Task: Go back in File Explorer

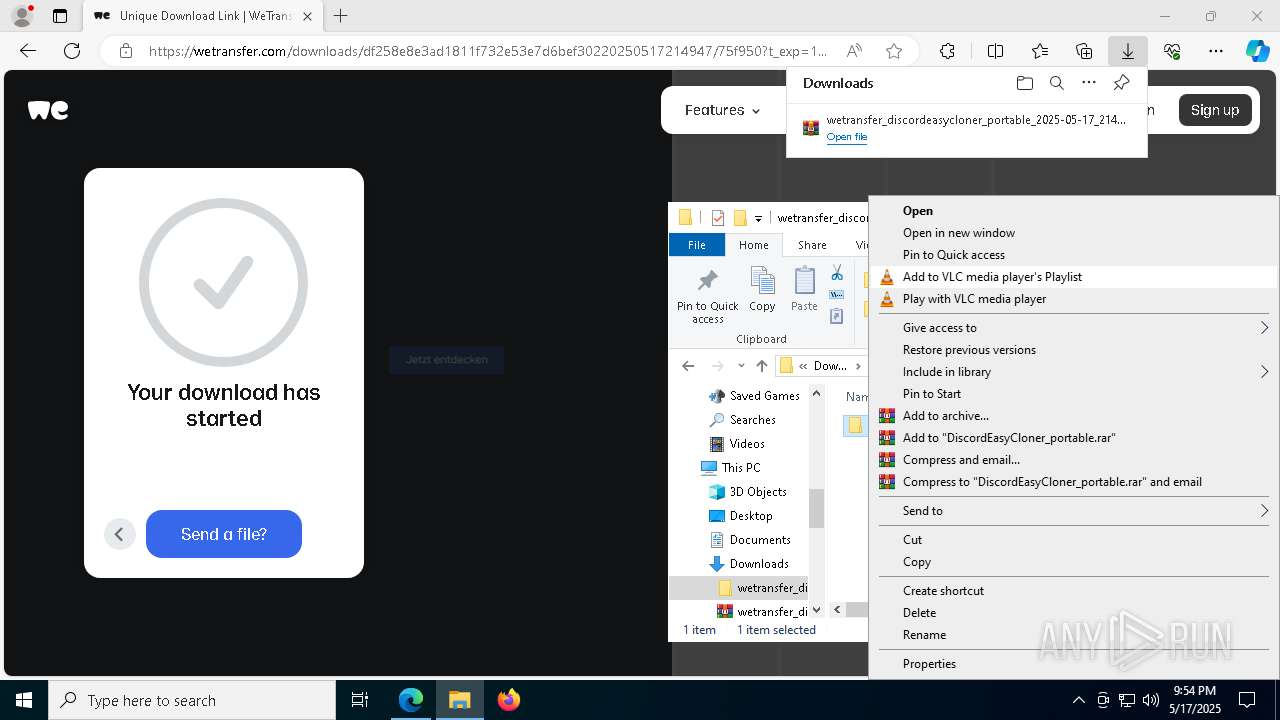Action: [x=688, y=366]
